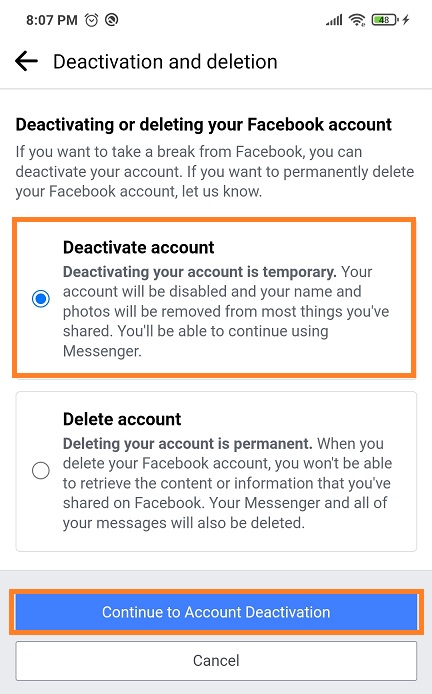The image size is (432, 694).
Task: Tap "your messages will also be deleted" line
Action: [x=184, y=523]
